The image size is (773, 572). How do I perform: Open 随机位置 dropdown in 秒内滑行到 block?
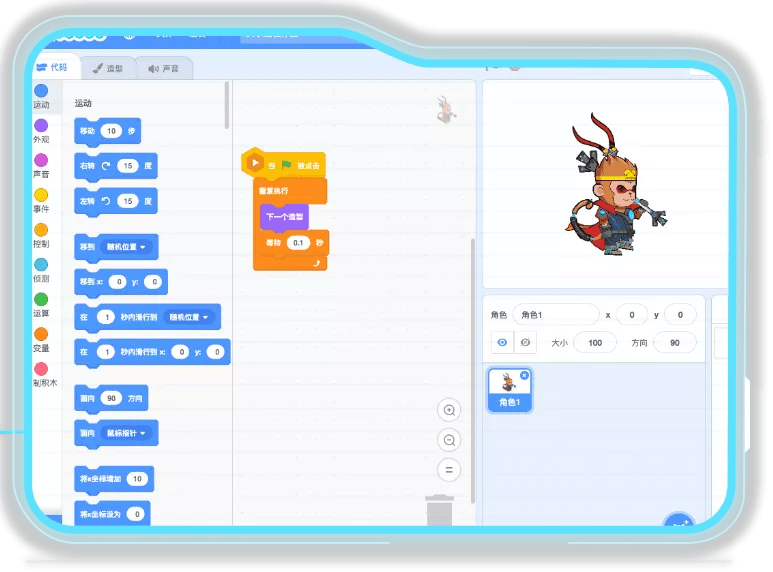pyautogui.click(x=189, y=317)
